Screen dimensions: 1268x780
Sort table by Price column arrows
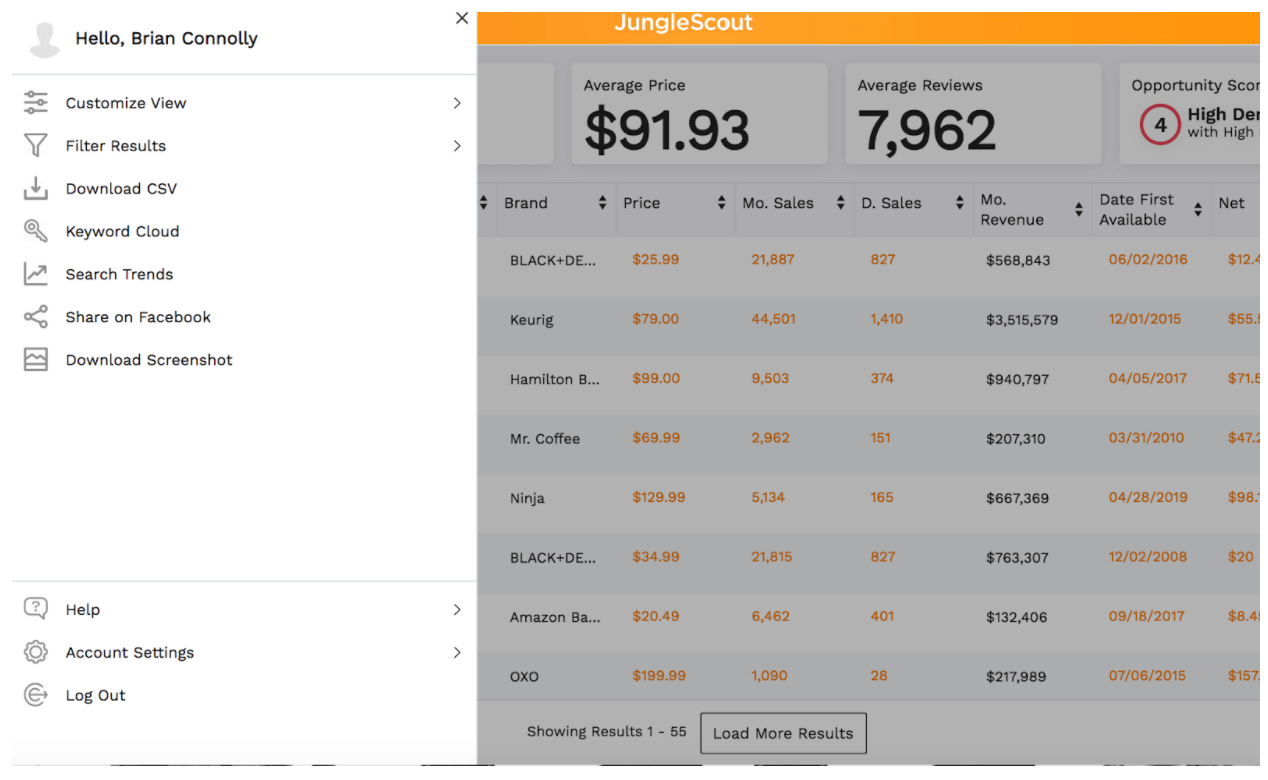721,203
